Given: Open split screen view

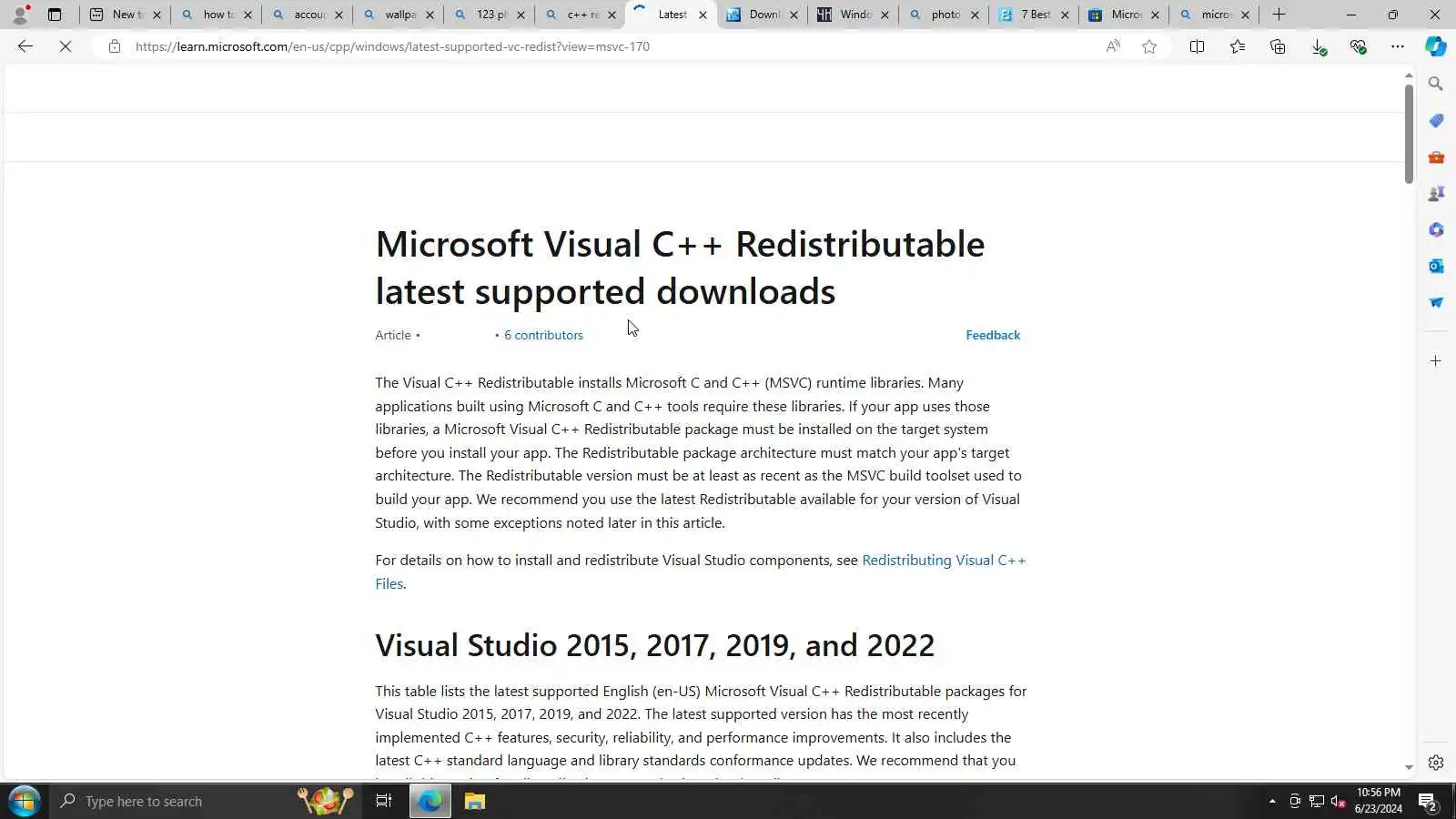Looking at the screenshot, I should point(1197,46).
